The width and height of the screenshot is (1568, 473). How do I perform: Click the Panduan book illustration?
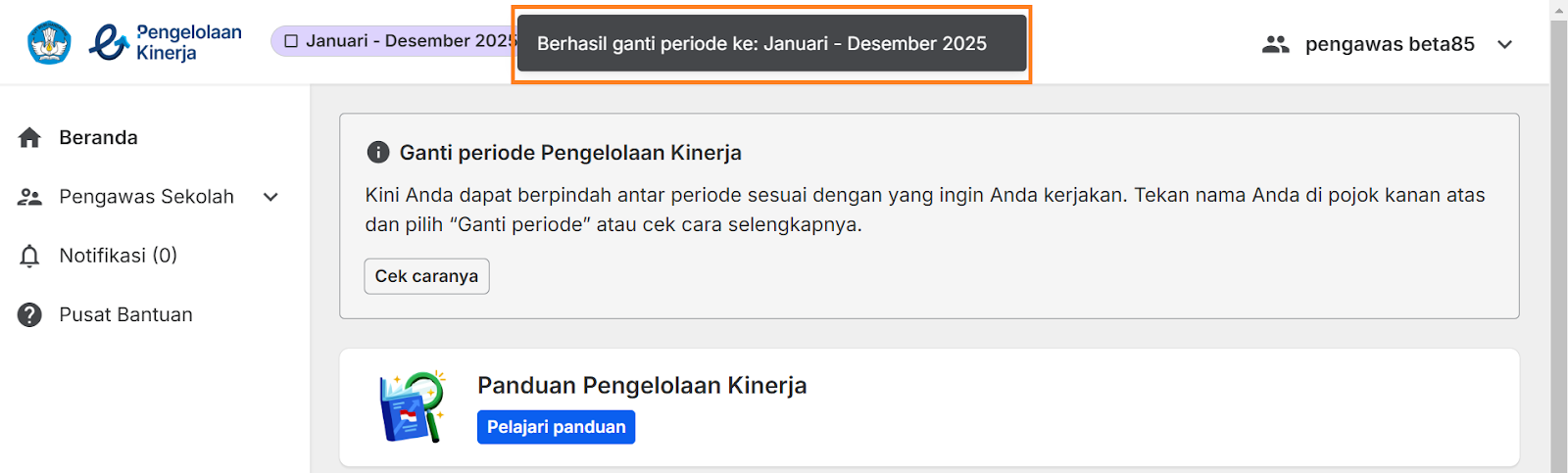coord(413,406)
